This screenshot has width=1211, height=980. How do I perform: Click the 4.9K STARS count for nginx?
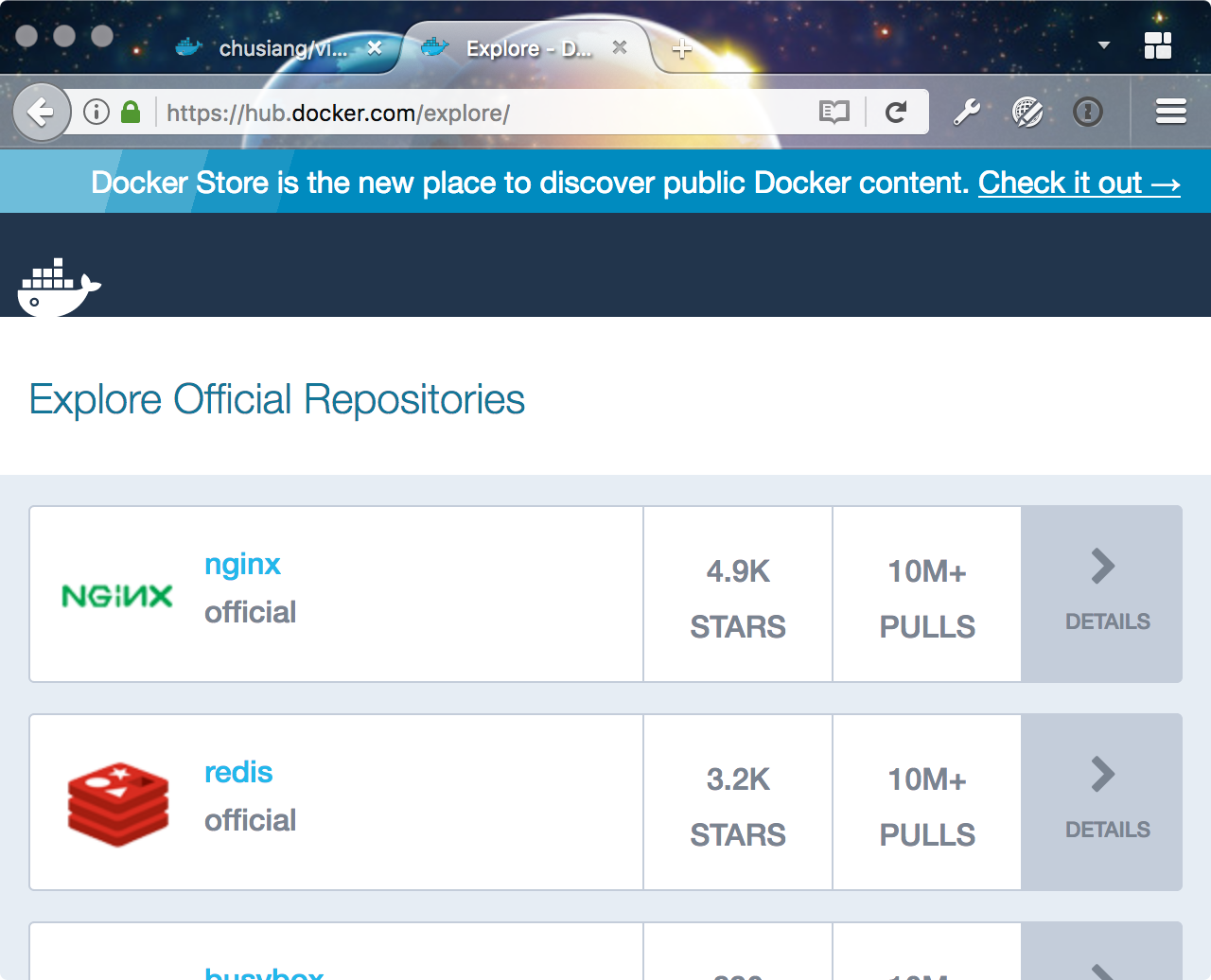[x=738, y=599]
